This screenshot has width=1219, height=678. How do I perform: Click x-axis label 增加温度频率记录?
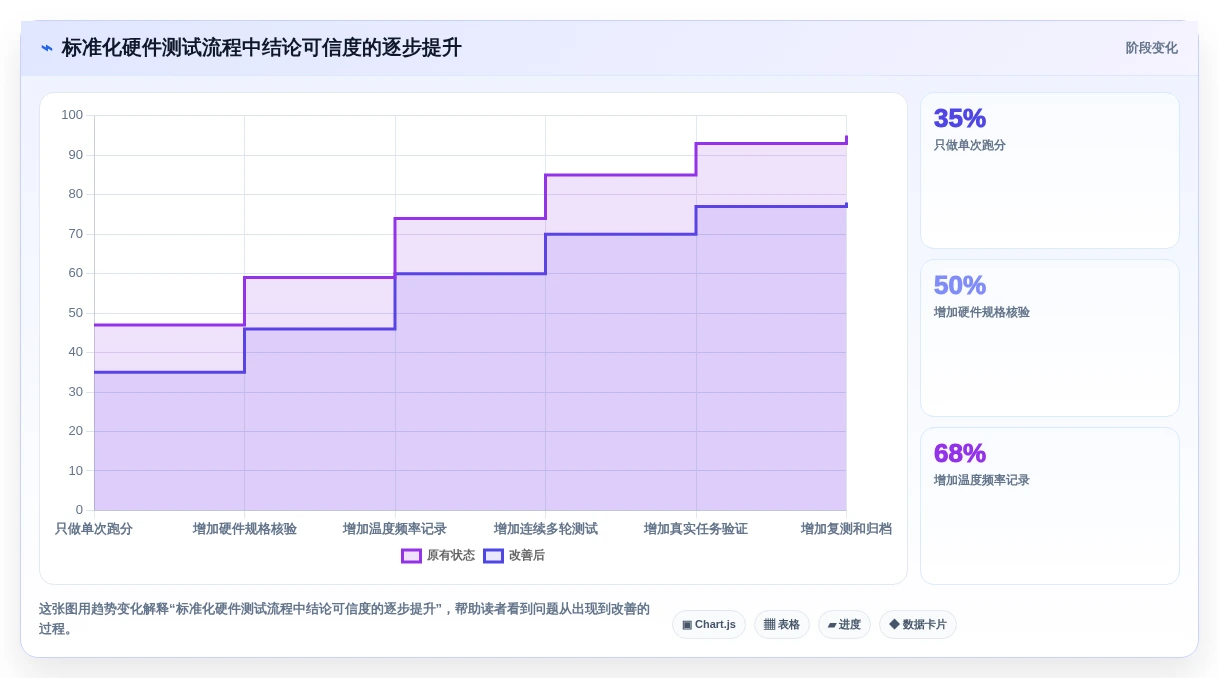pyautogui.click(x=395, y=529)
